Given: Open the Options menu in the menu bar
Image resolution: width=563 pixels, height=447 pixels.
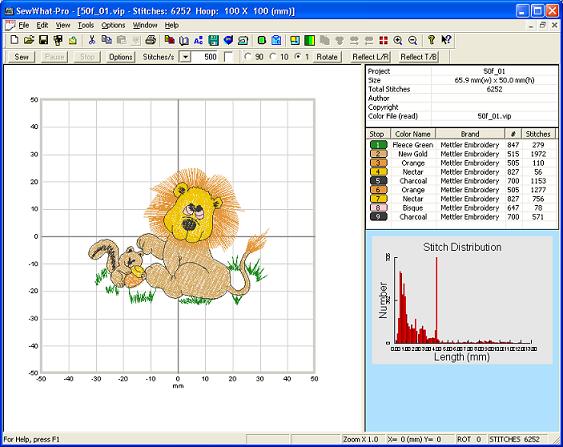Looking at the screenshot, I should click(x=113, y=25).
